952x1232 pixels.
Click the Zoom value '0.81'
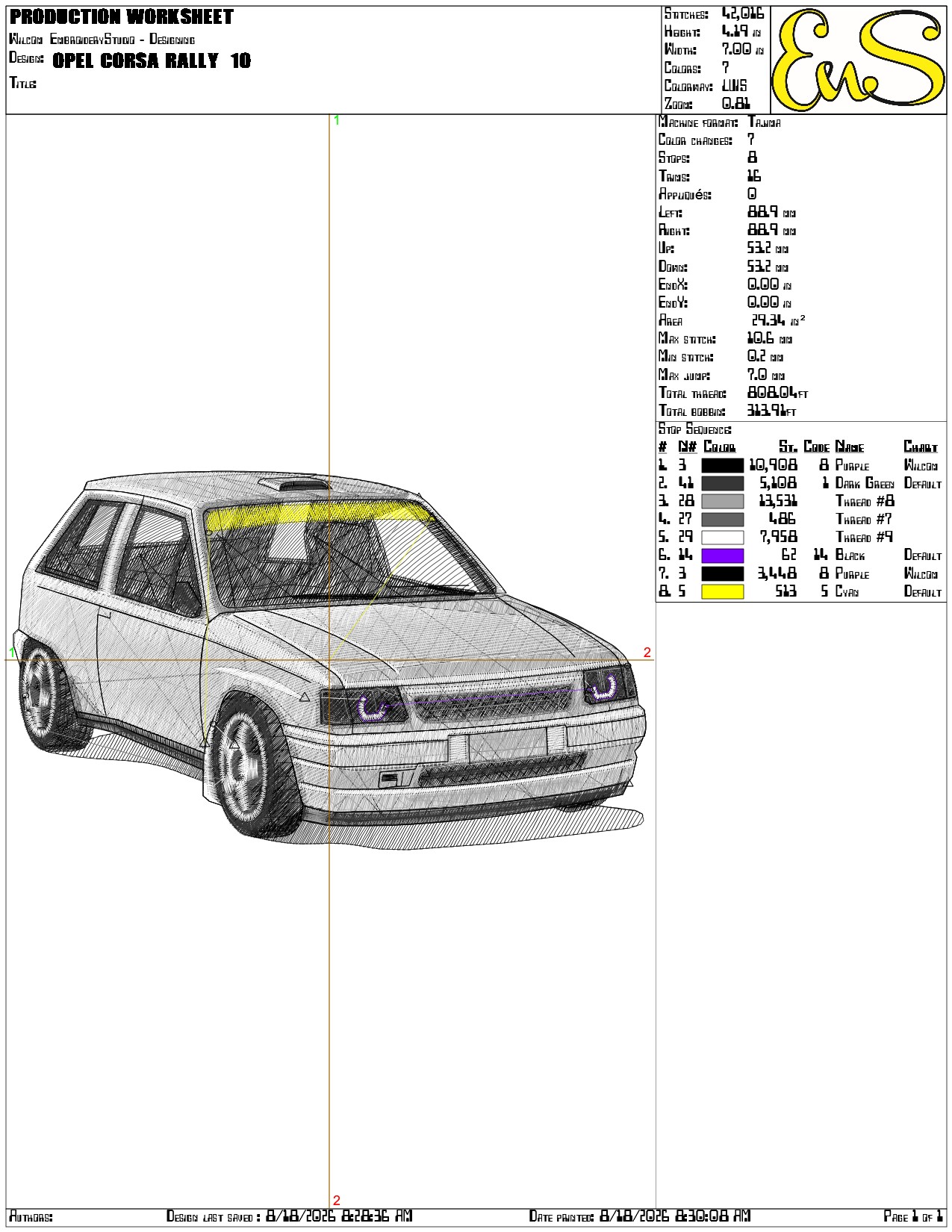coord(735,104)
